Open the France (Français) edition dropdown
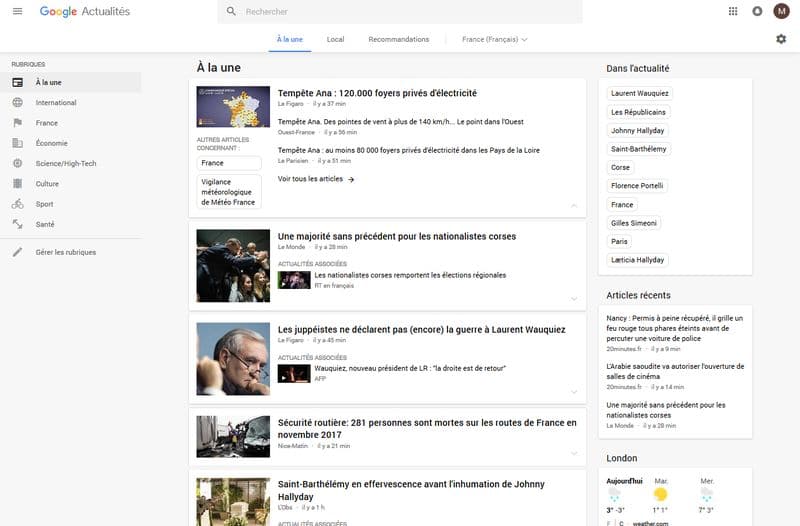 tap(494, 39)
